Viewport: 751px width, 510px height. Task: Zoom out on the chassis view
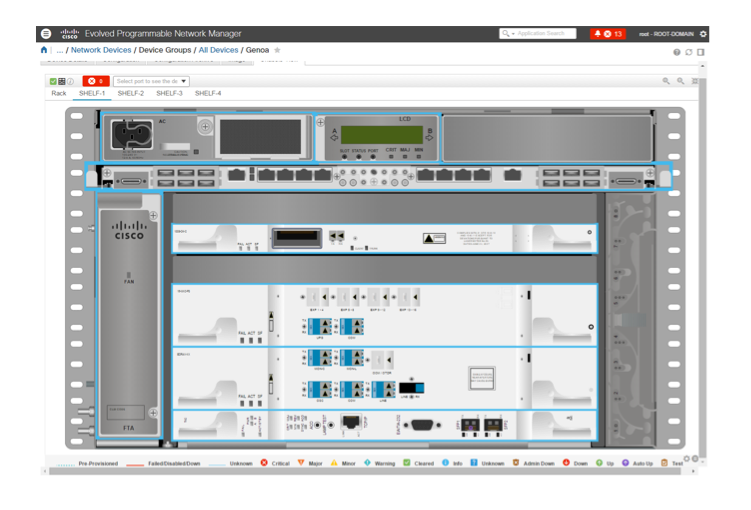[680, 81]
